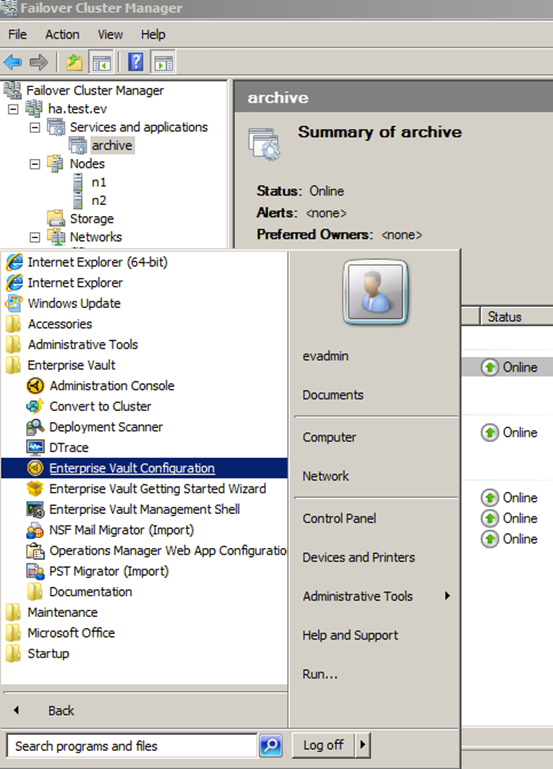Collapse the Services and applications tree node
Screen dimensions: 553x769
pyautogui.click(x=35, y=128)
